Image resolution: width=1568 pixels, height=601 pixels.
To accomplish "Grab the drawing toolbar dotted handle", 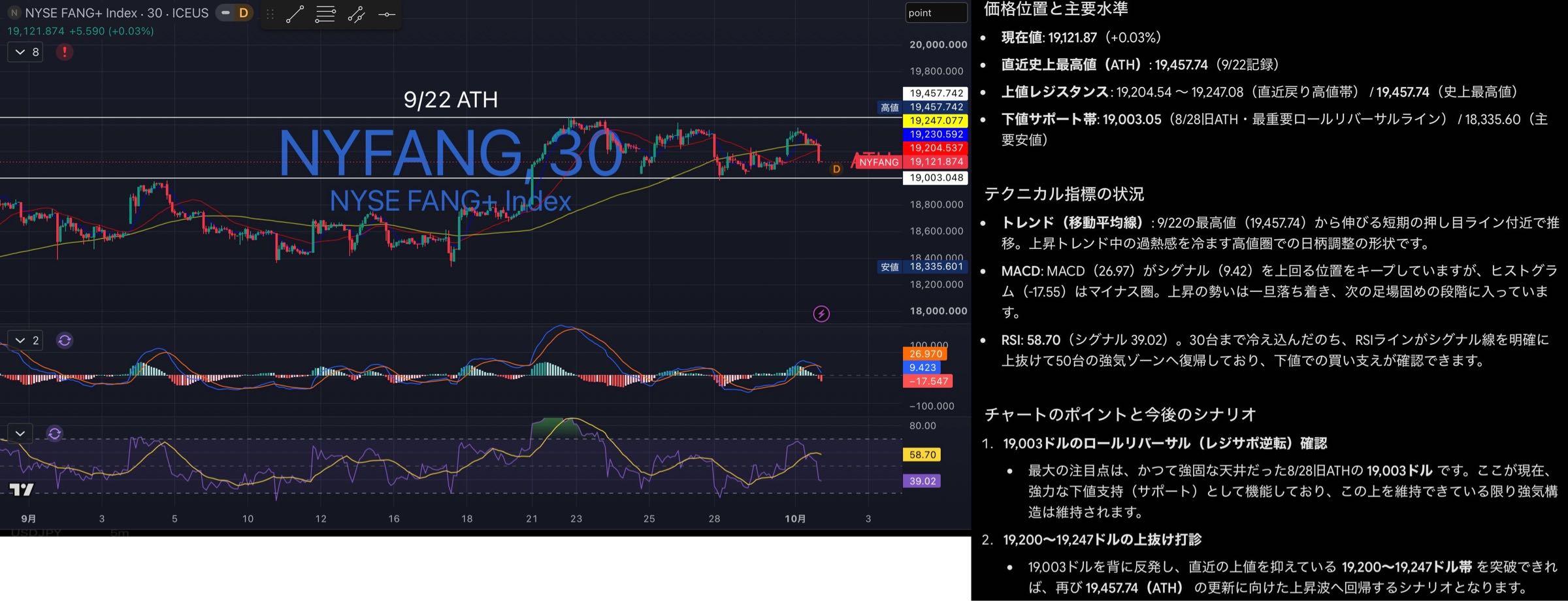I will (x=270, y=14).
